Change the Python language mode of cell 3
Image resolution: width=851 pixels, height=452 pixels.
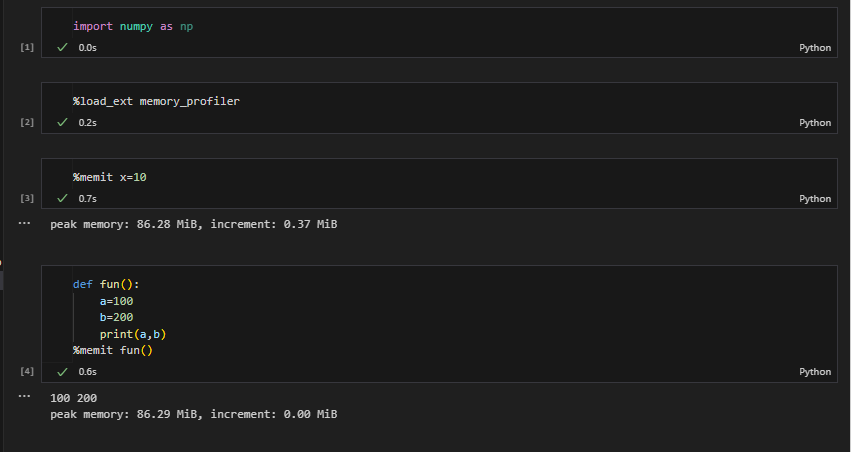pos(815,199)
